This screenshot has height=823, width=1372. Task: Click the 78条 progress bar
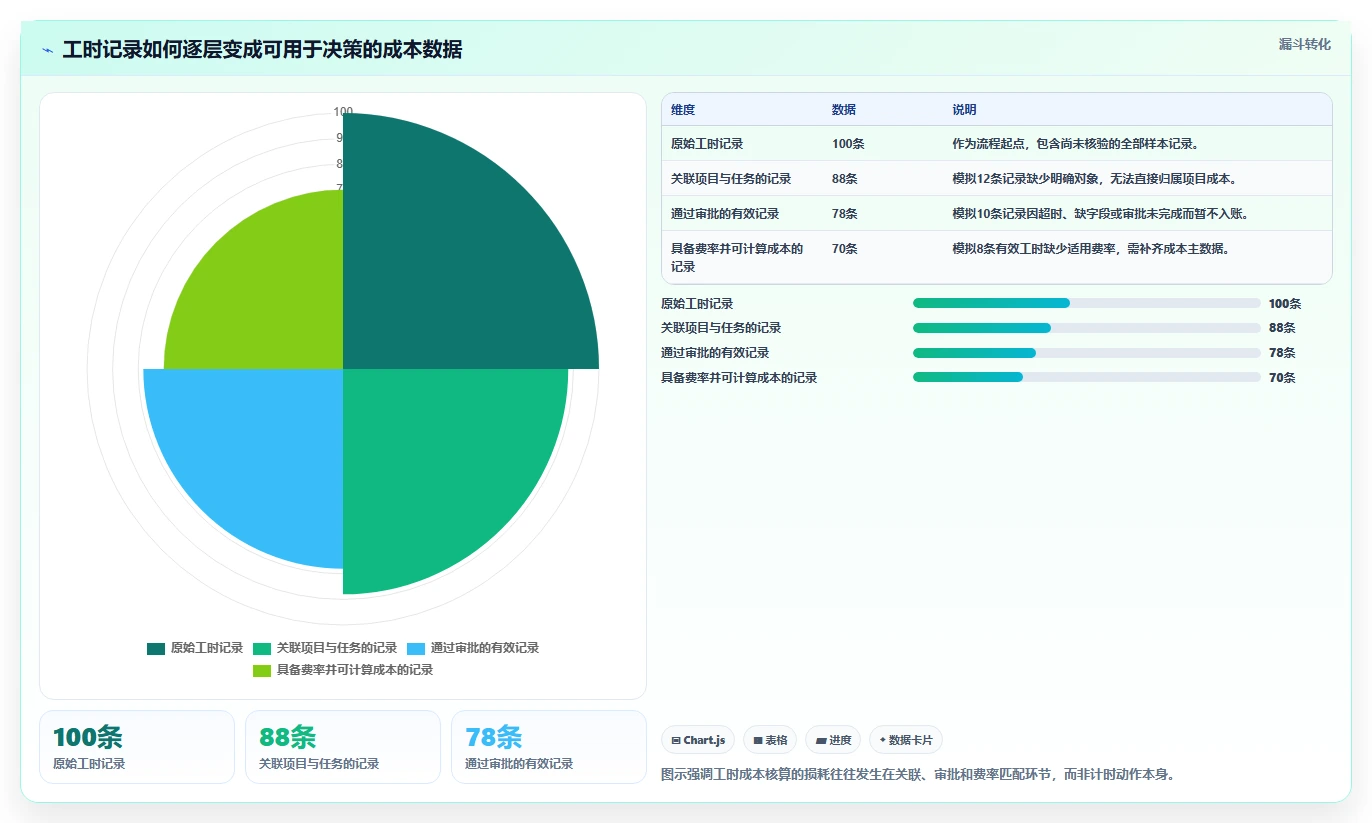pos(1087,353)
